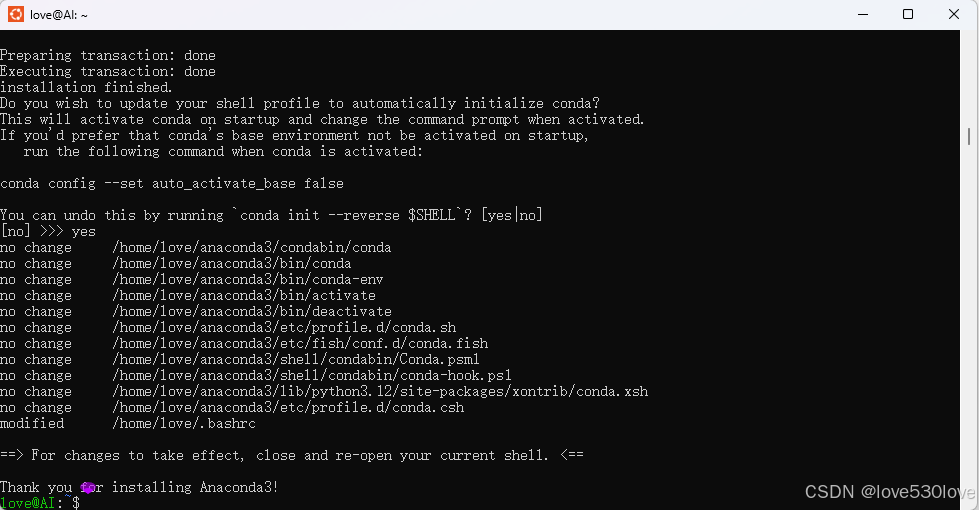The height and width of the screenshot is (510, 979).
Task: Maximize the love@AI terminal window
Action: 908,14
